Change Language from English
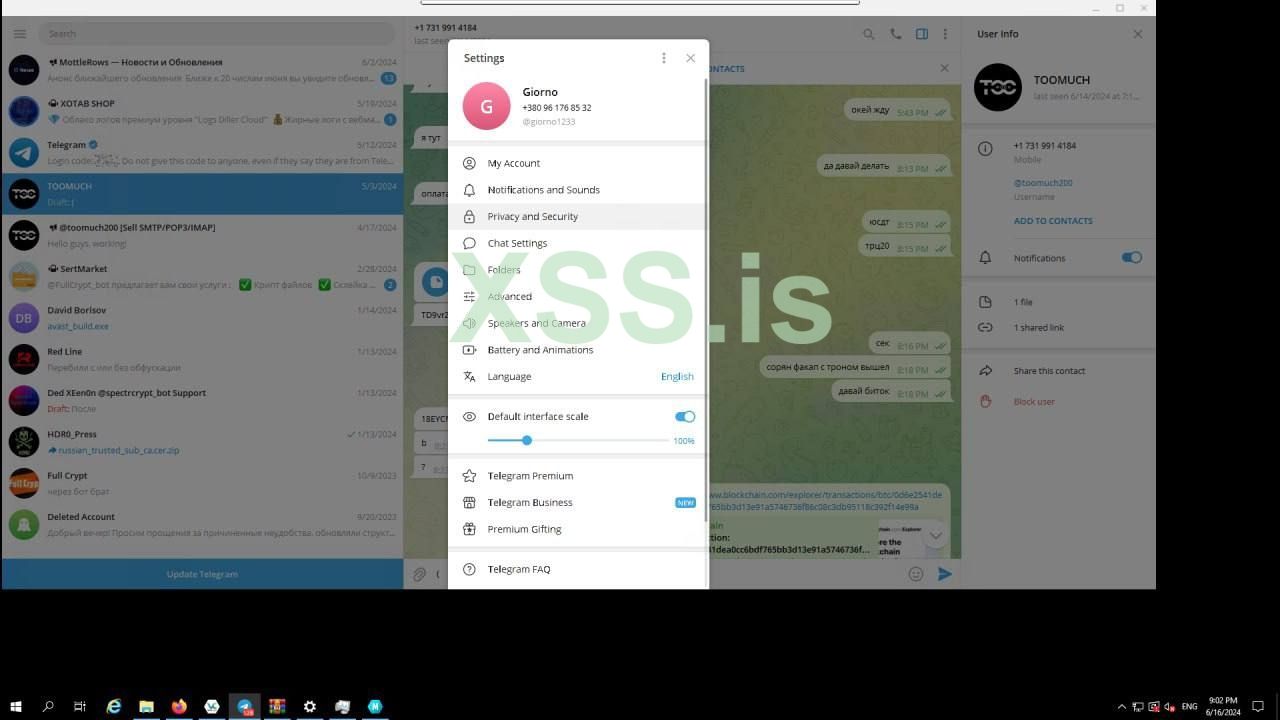 click(578, 376)
